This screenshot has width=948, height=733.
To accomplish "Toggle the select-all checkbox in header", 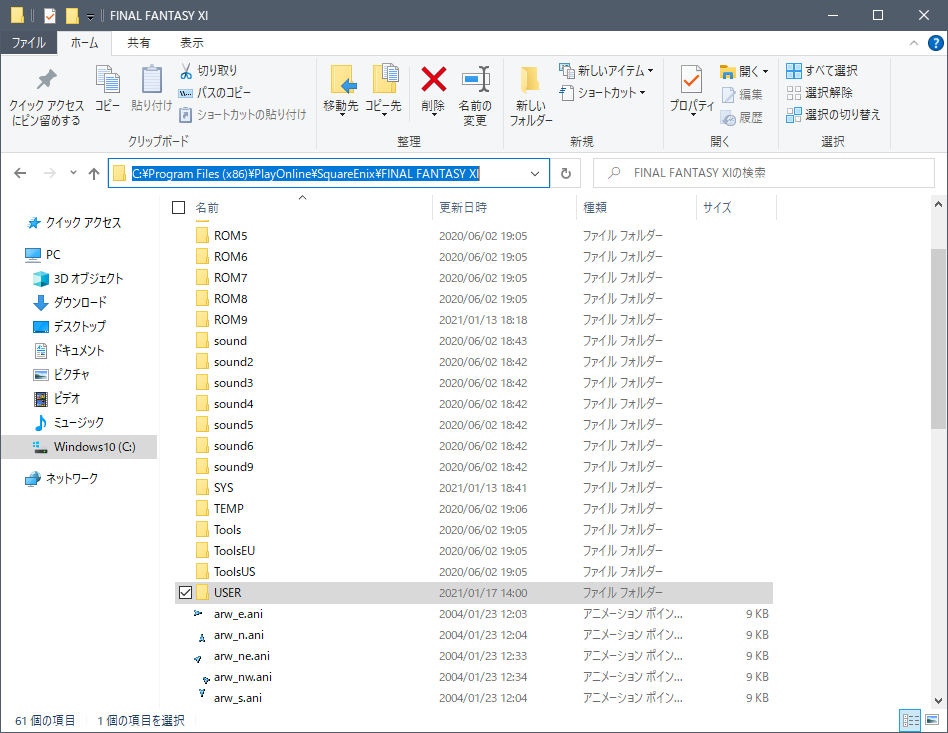I will [178, 207].
